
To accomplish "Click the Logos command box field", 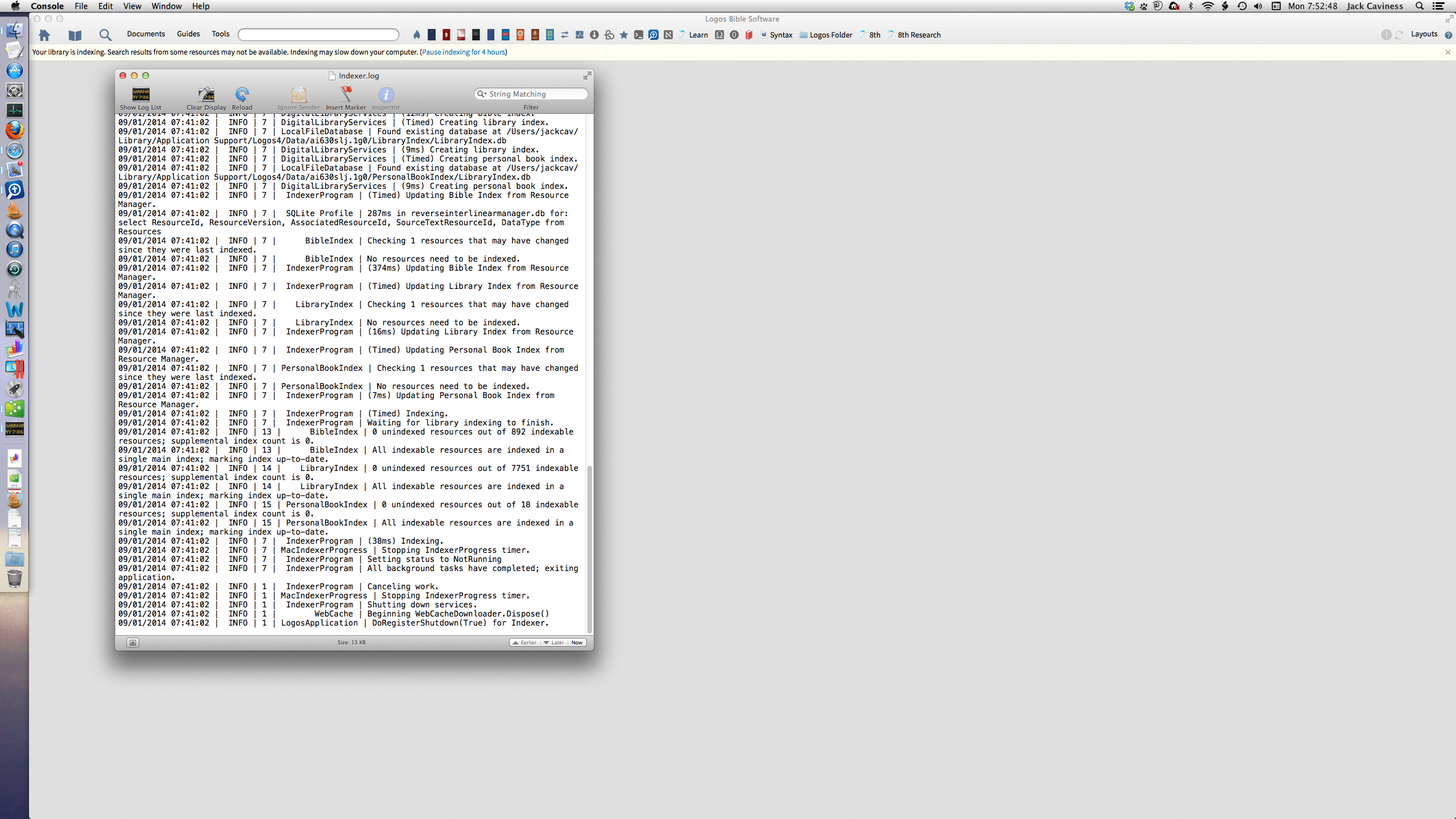I will 318,35.
